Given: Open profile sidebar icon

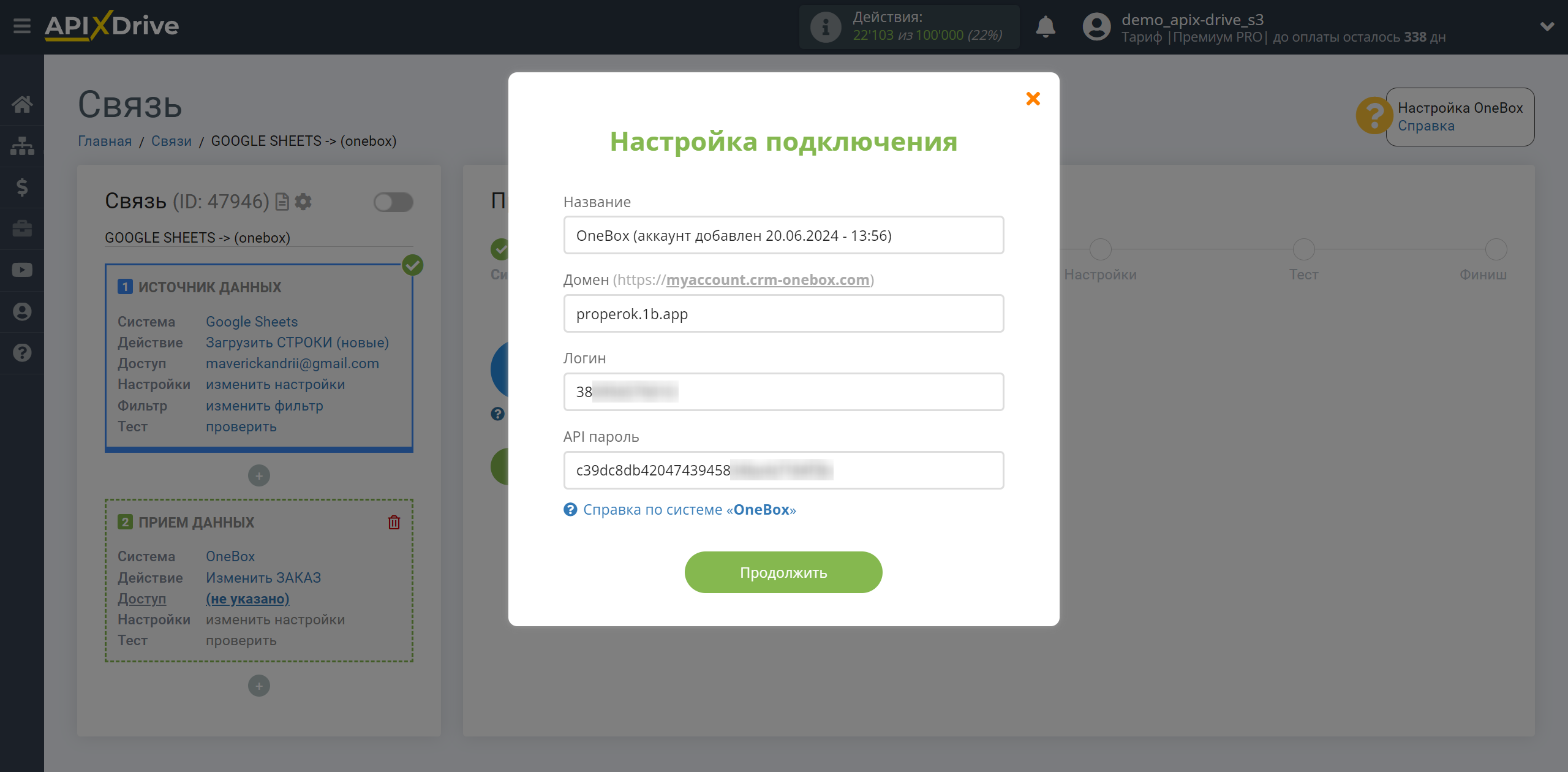Looking at the screenshot, I should 22,311.
